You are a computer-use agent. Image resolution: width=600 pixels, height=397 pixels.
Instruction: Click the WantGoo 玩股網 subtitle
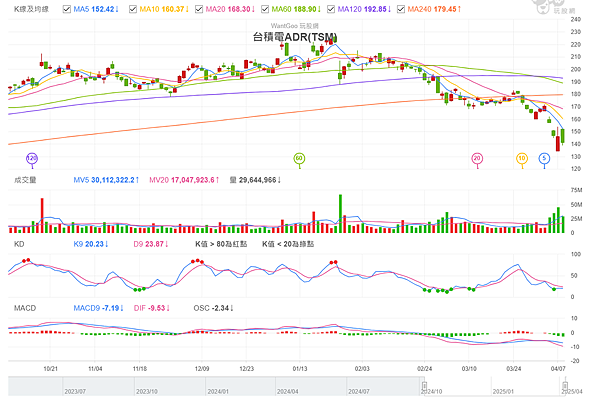pos(295,26)
